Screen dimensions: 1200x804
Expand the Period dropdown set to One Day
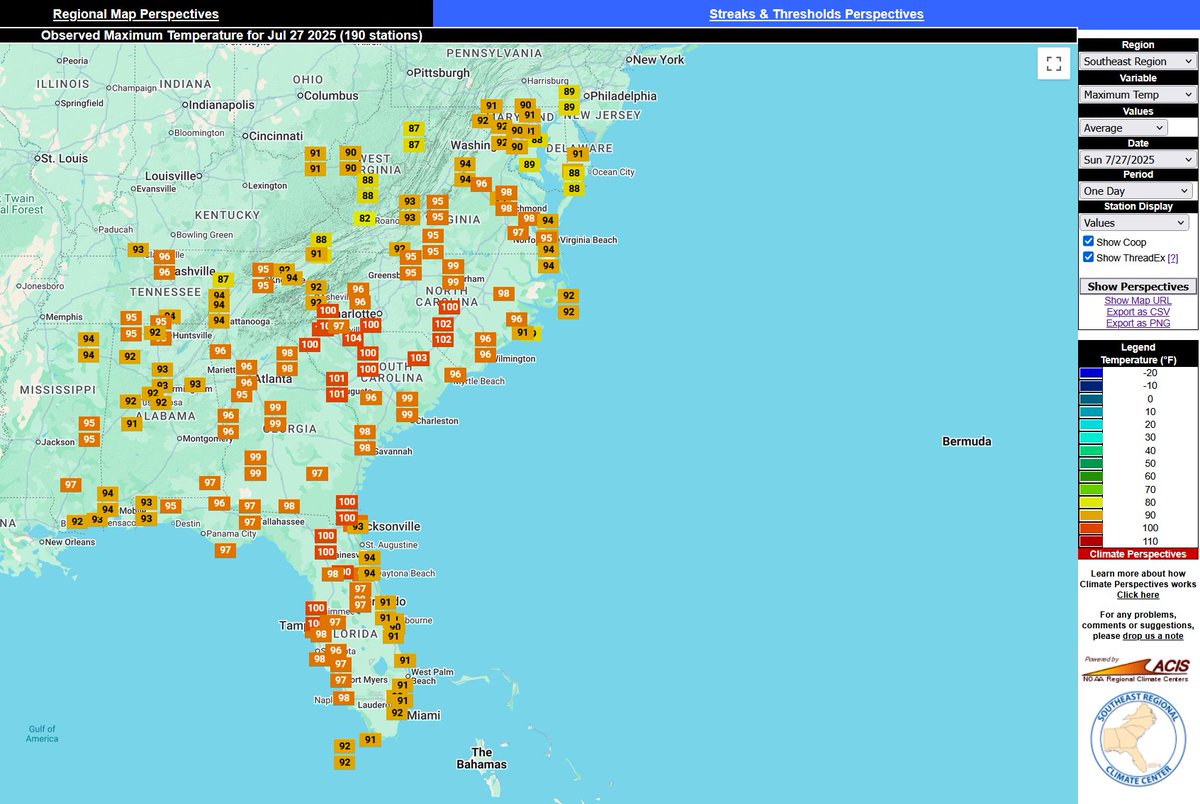pyautogui.click(x=1137, y=190)
